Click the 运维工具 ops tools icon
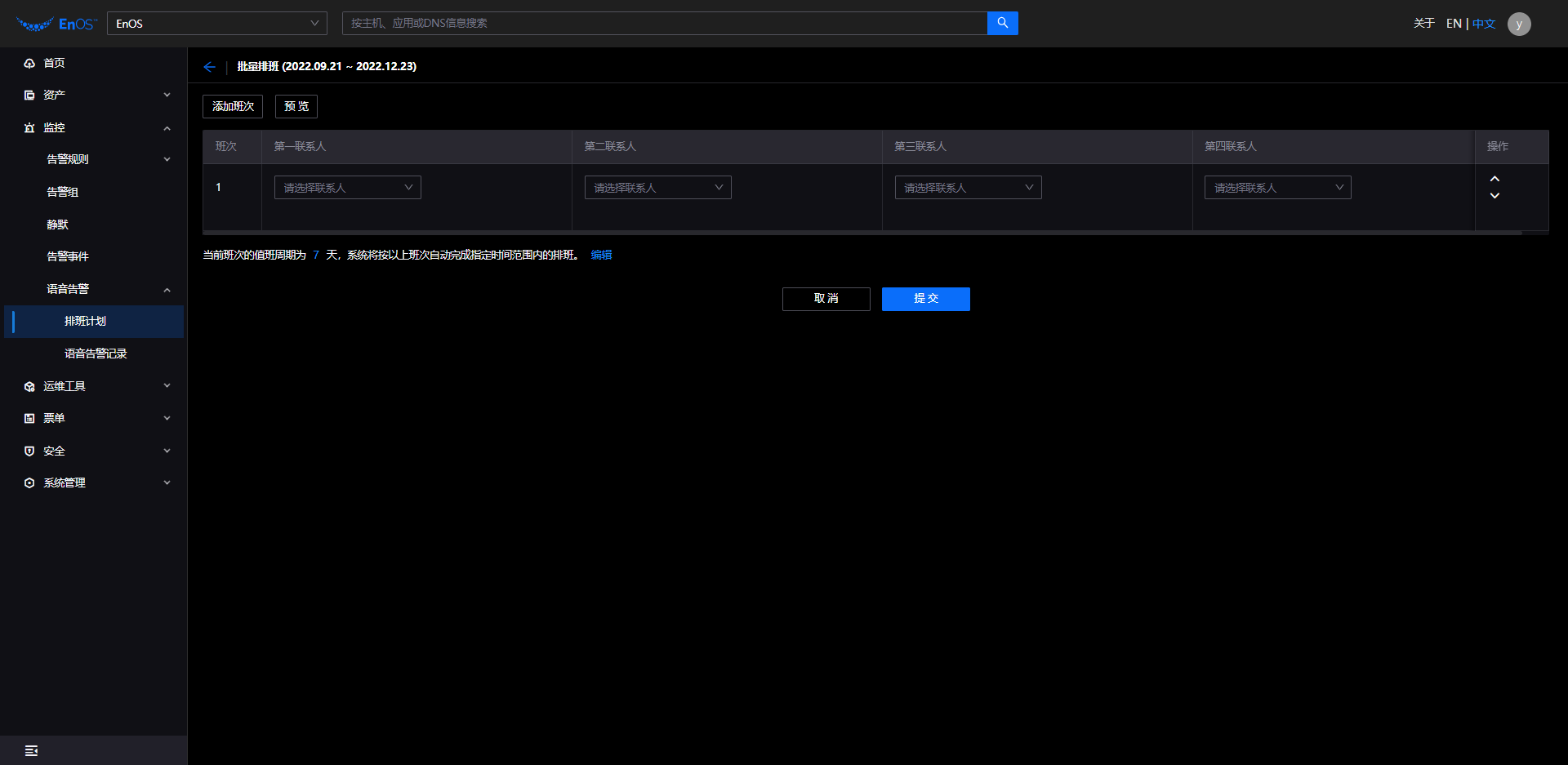The image size is (1568, 765). click(x=29, y=386)
